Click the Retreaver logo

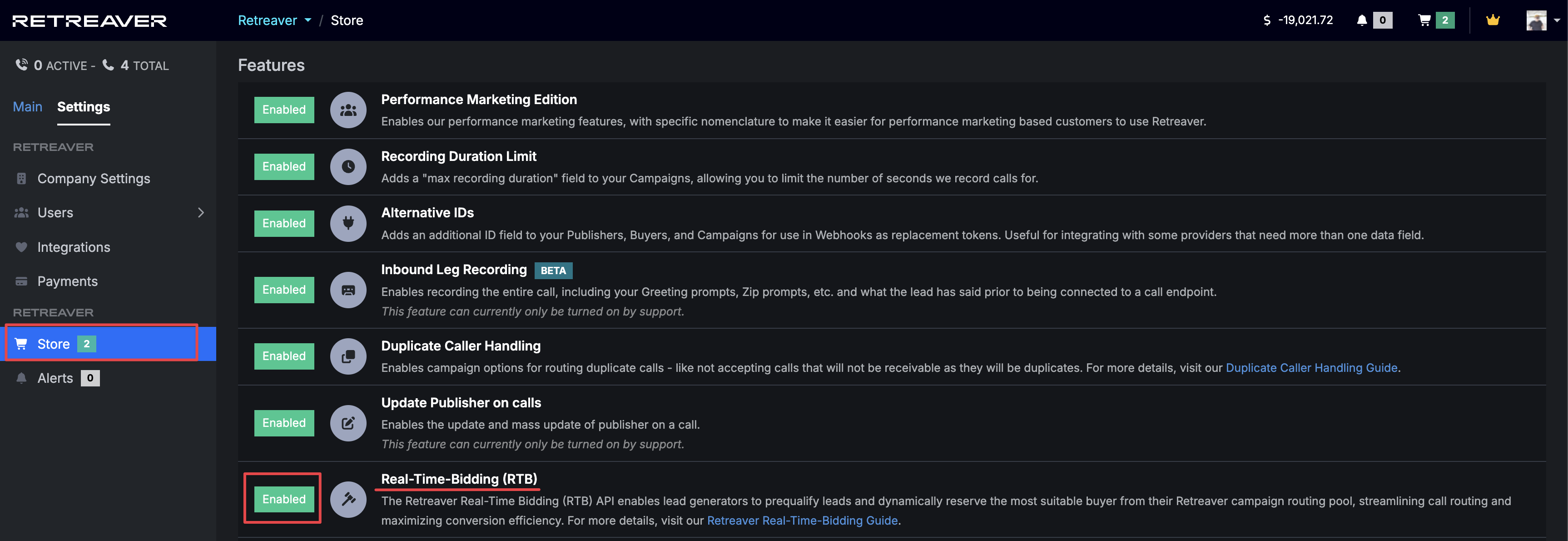point(89,21)
